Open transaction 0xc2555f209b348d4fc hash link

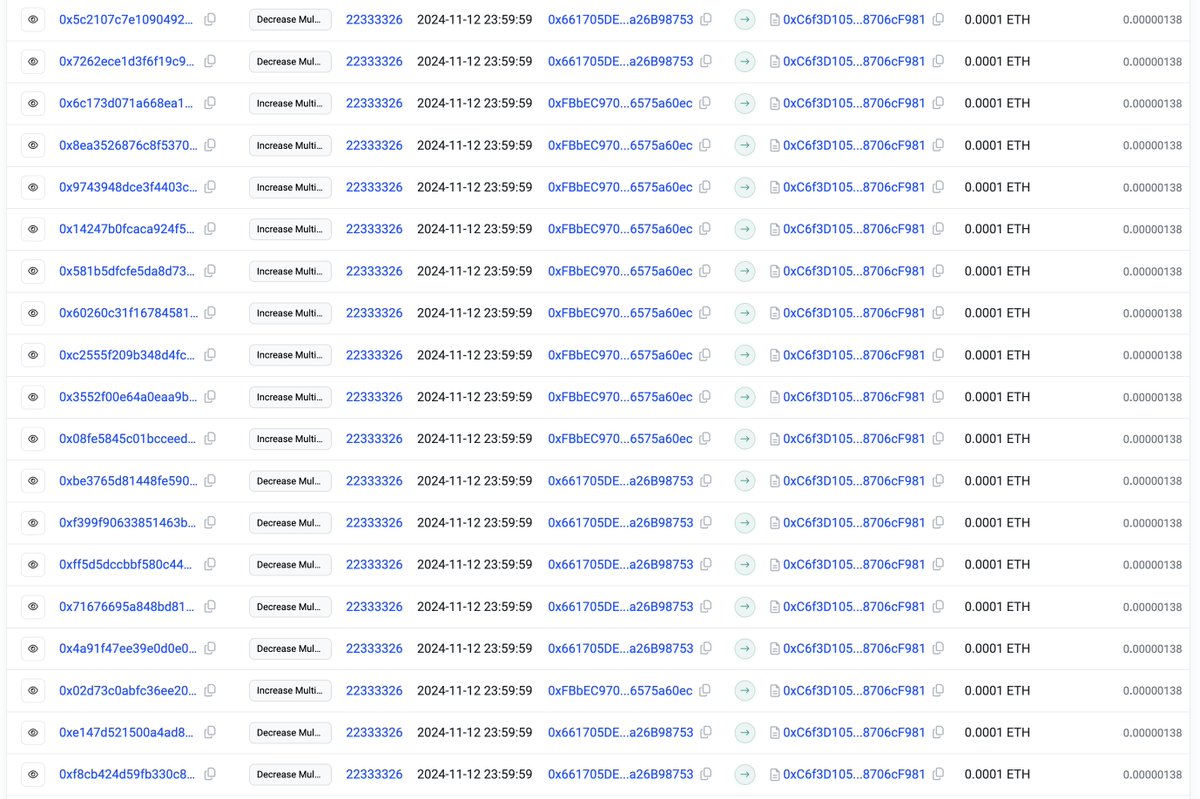128,355
